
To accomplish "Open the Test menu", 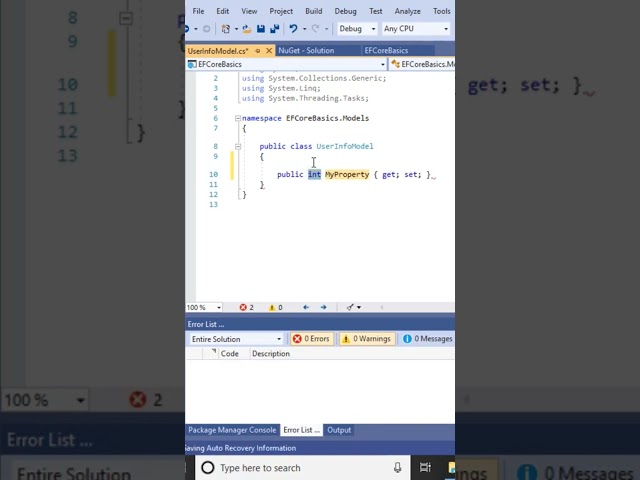I will point(376,11).
